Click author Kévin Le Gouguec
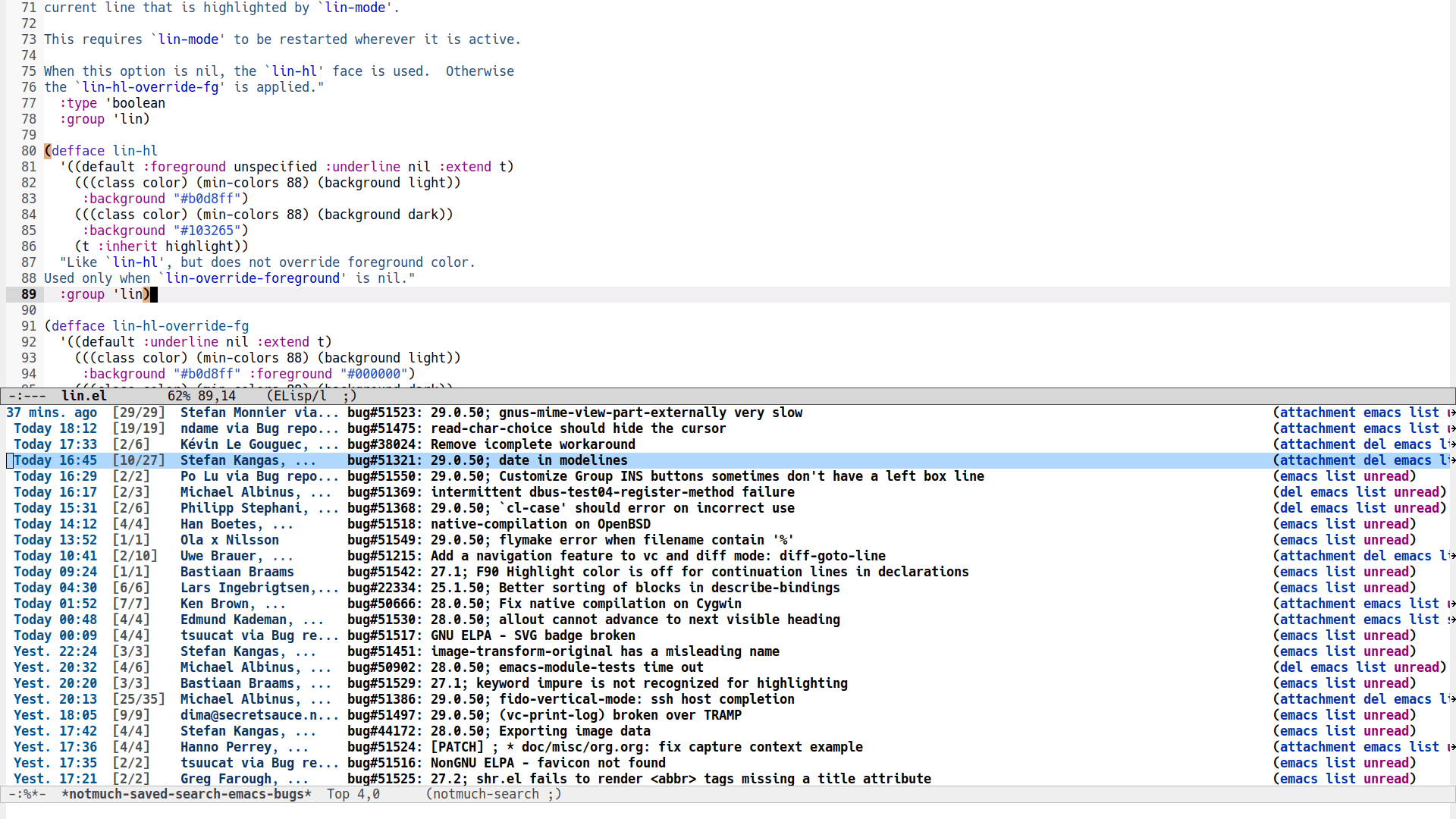The image size is (1456, 819). (x=259, y=444)
